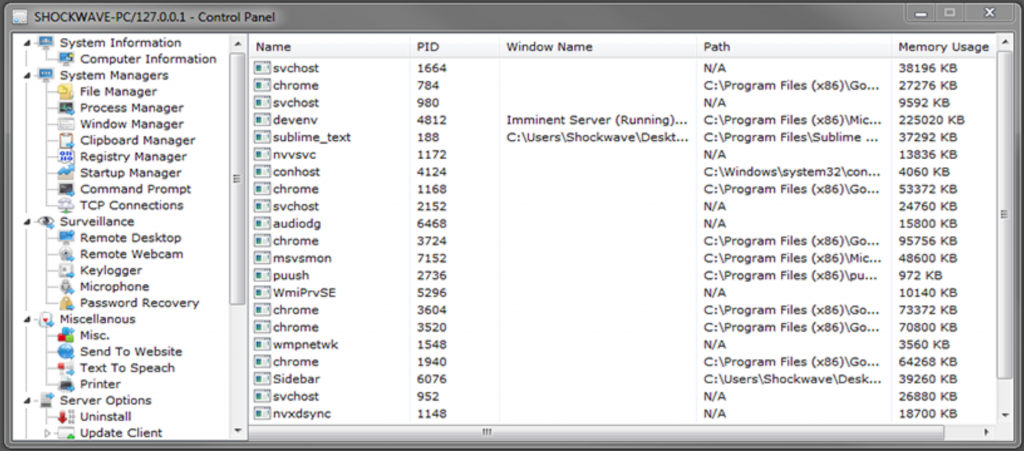The width and height of the screenshot is (1024, 451).
Task: Select the Process Manager icon
Action: [x=66, y=108]
